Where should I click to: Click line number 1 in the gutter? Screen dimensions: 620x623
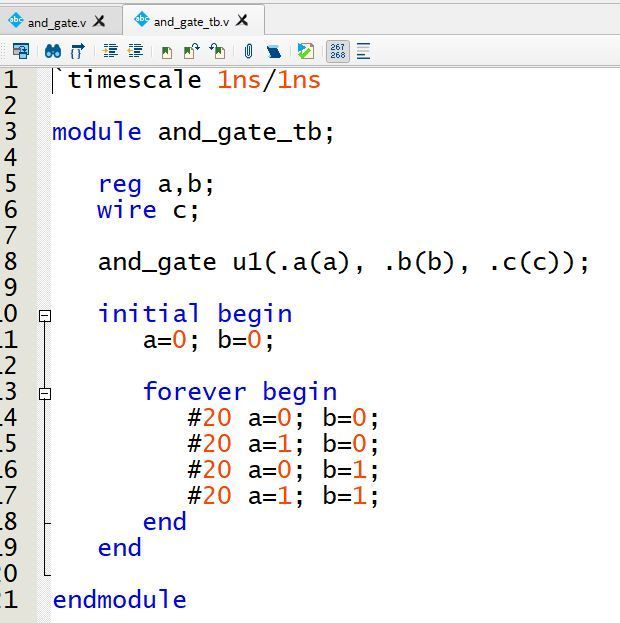11,79
